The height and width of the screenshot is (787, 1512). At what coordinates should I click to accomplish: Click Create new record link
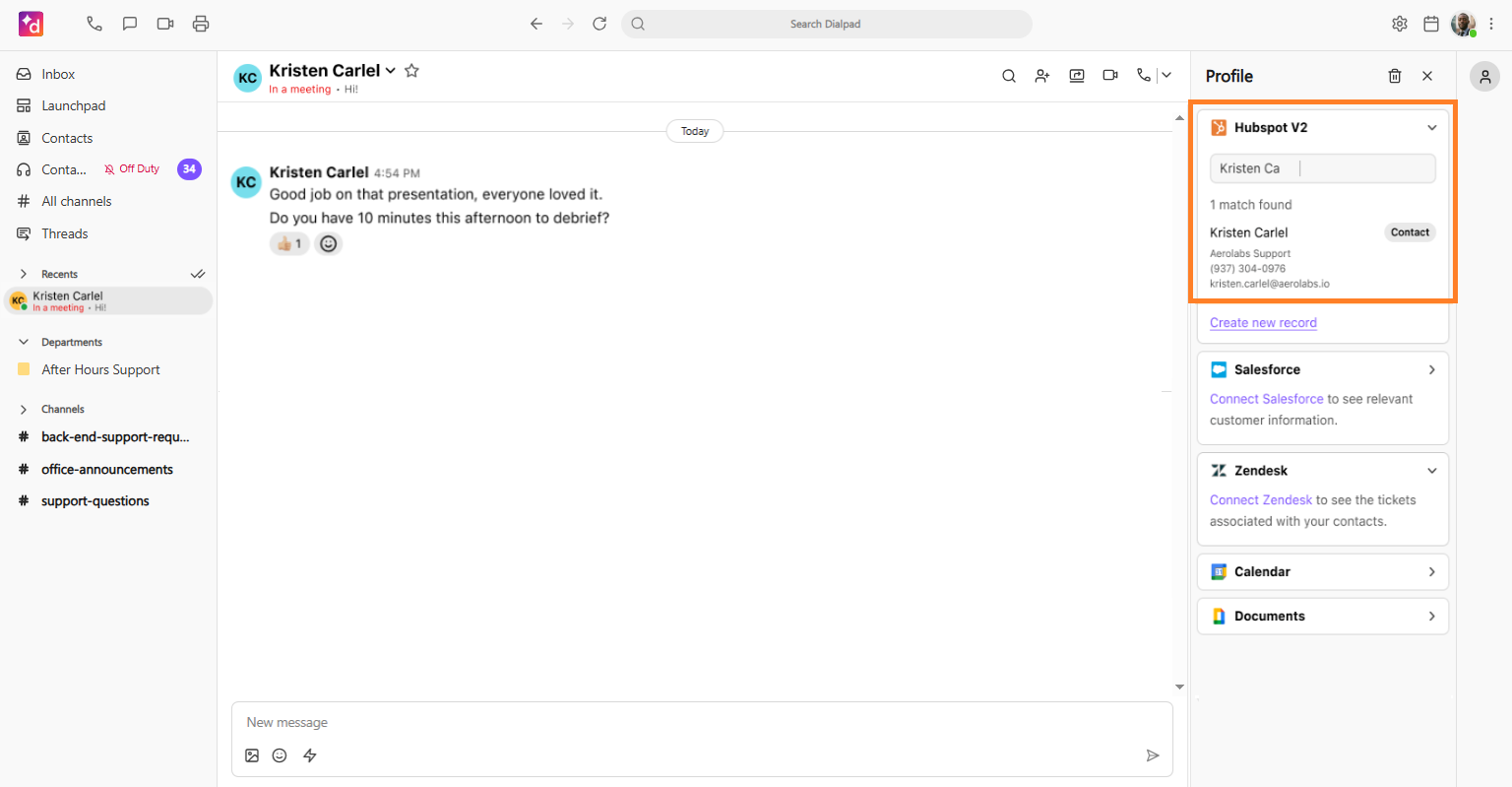(x=1263, y=323)
